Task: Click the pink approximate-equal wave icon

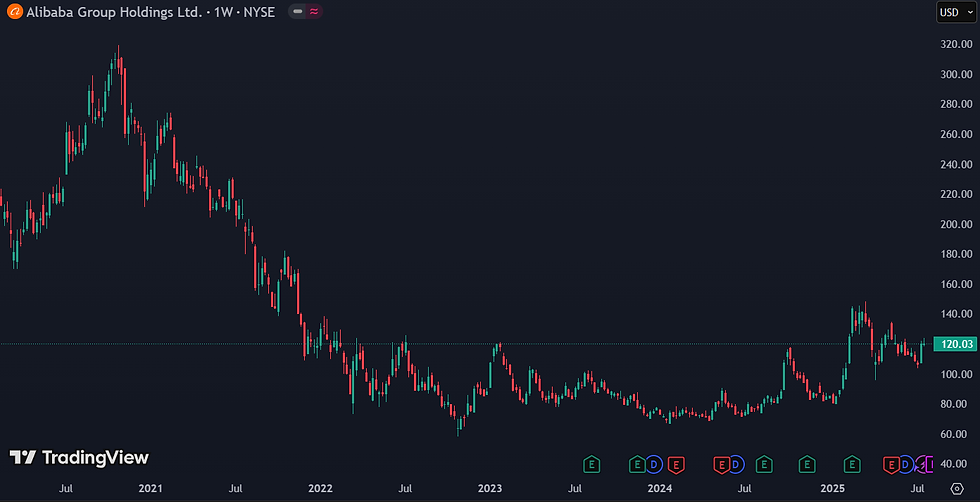Action: [x=314, y=11]
